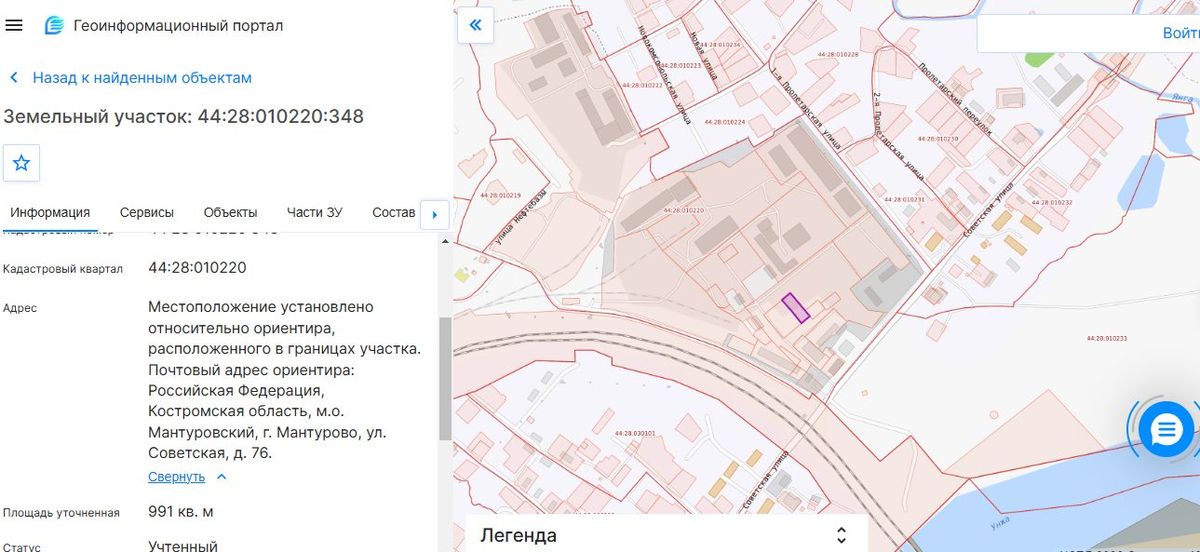1200x552 pixels.
Task: Click map label 44:28:030101
Action: tap(635, 433)
